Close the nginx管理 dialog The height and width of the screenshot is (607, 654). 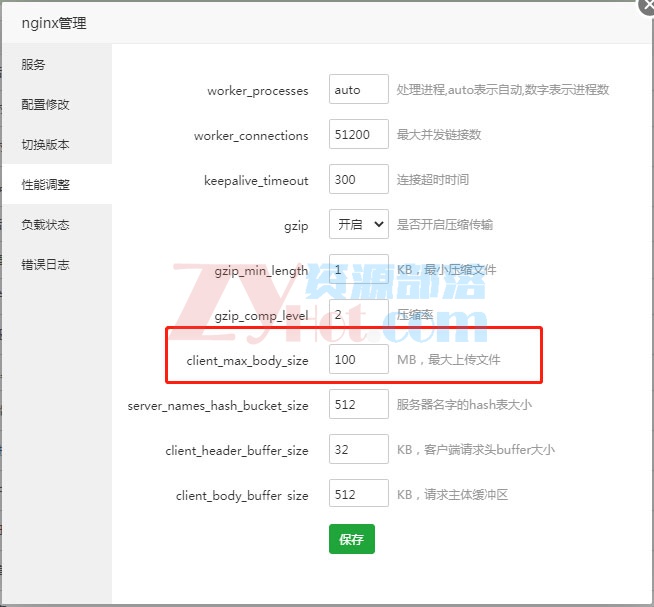647,6
